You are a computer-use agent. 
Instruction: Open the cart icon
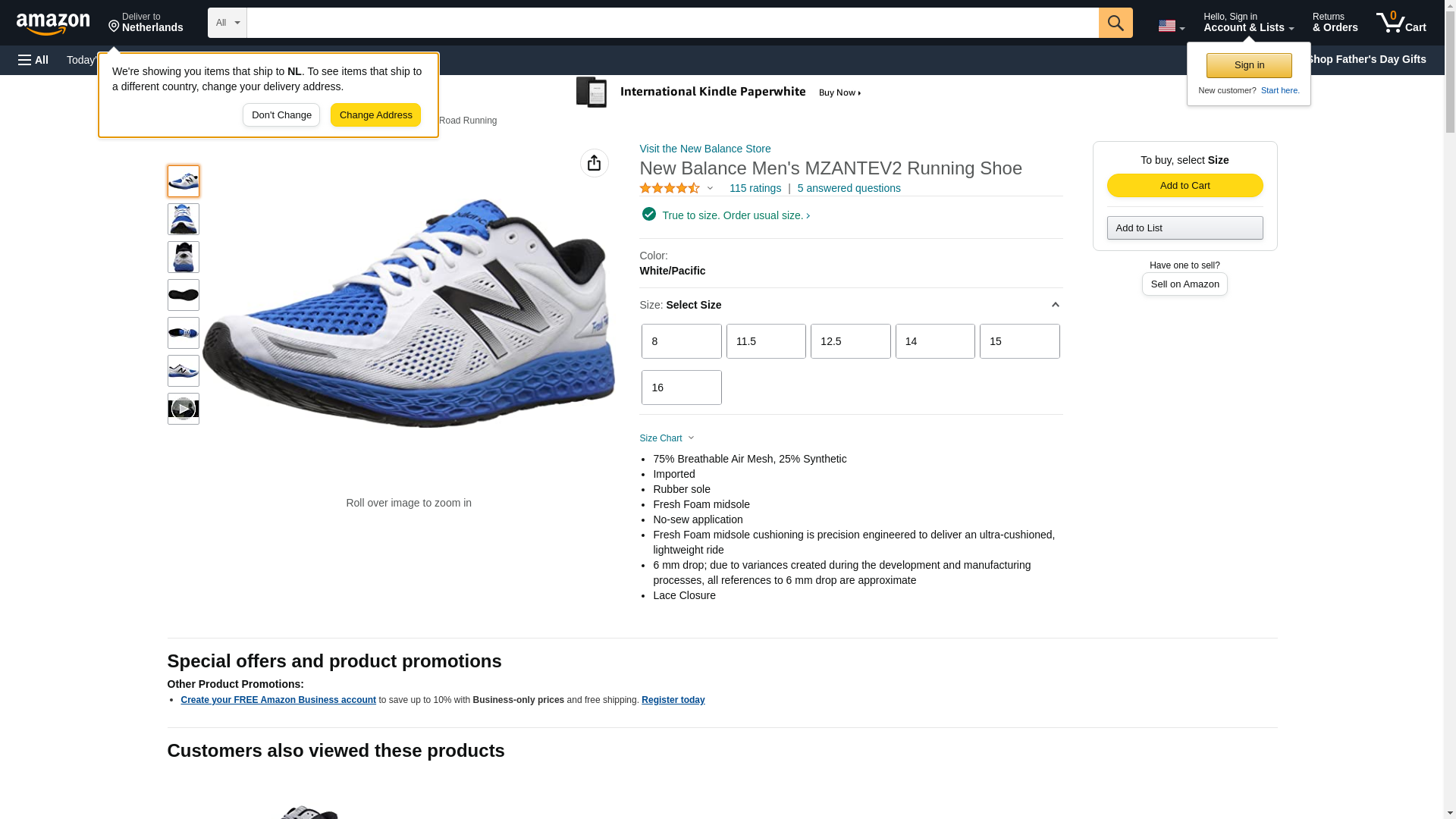1401,23
